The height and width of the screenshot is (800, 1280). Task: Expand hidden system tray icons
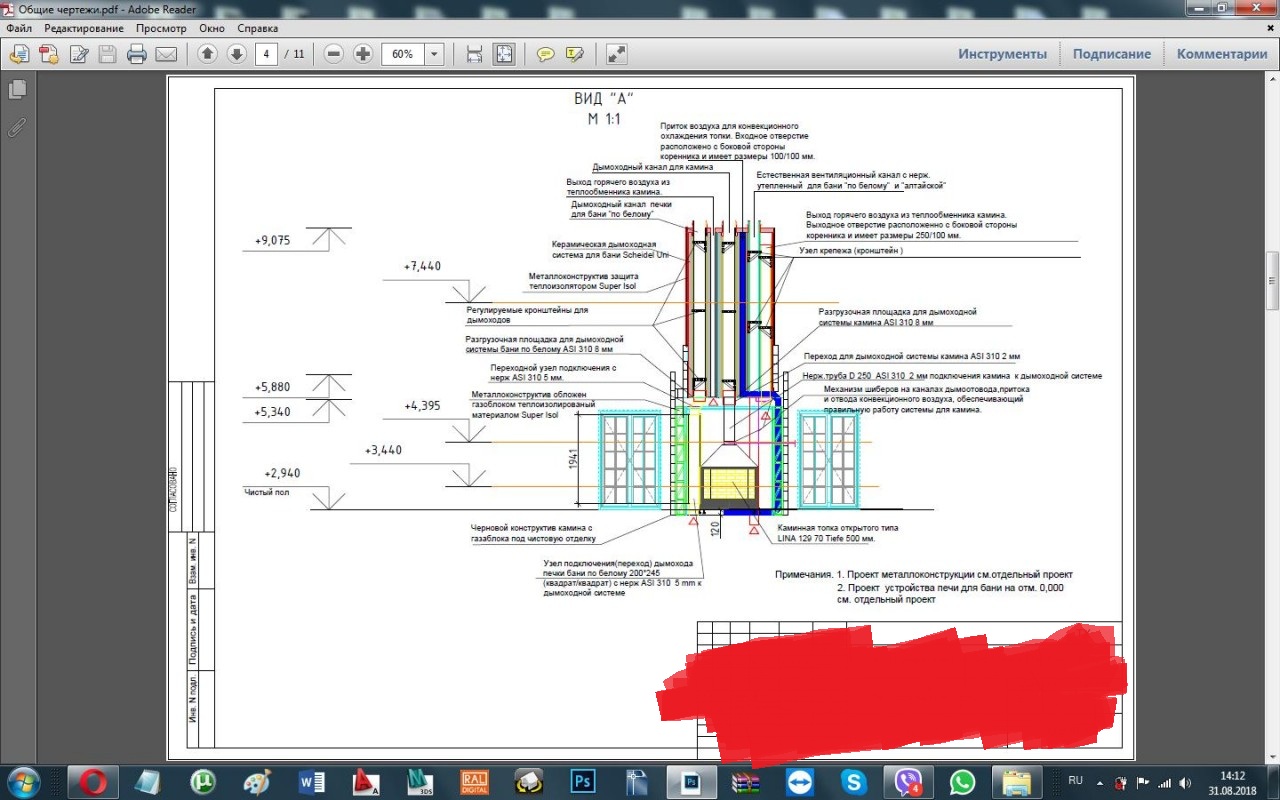point(1098,781)
